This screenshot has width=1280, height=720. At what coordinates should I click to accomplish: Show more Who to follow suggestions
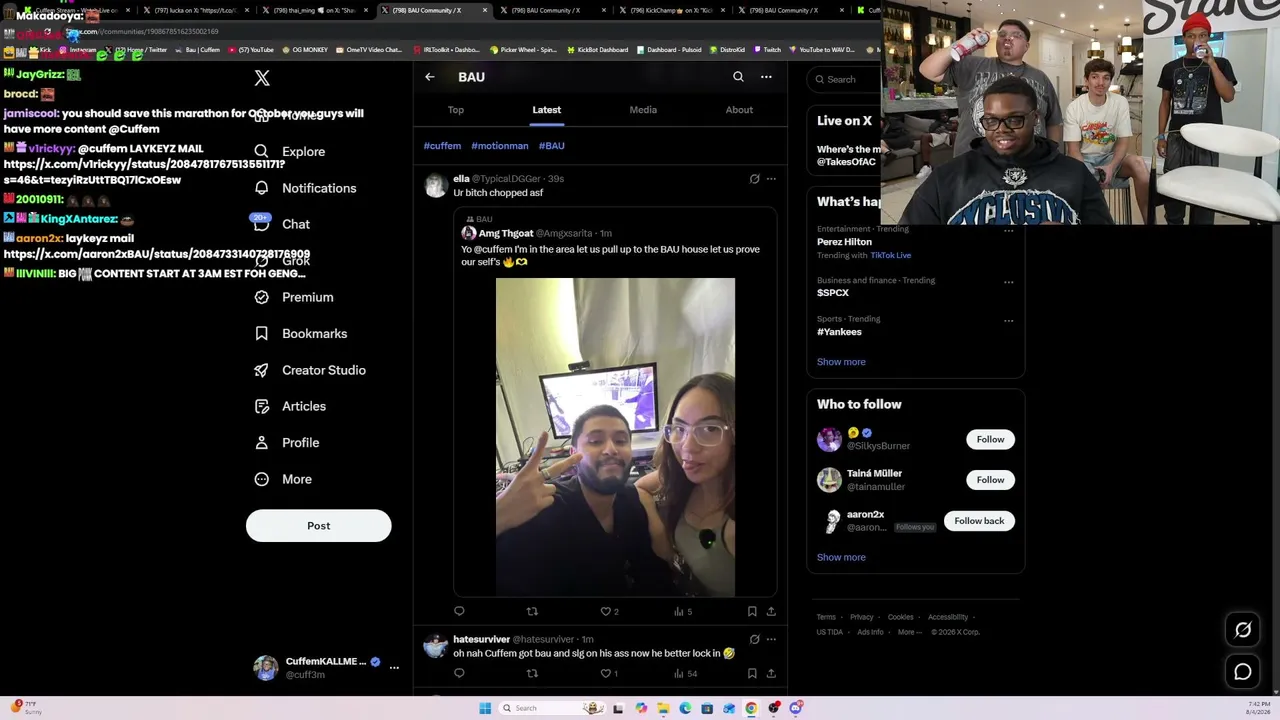click(x=841, y=558)
